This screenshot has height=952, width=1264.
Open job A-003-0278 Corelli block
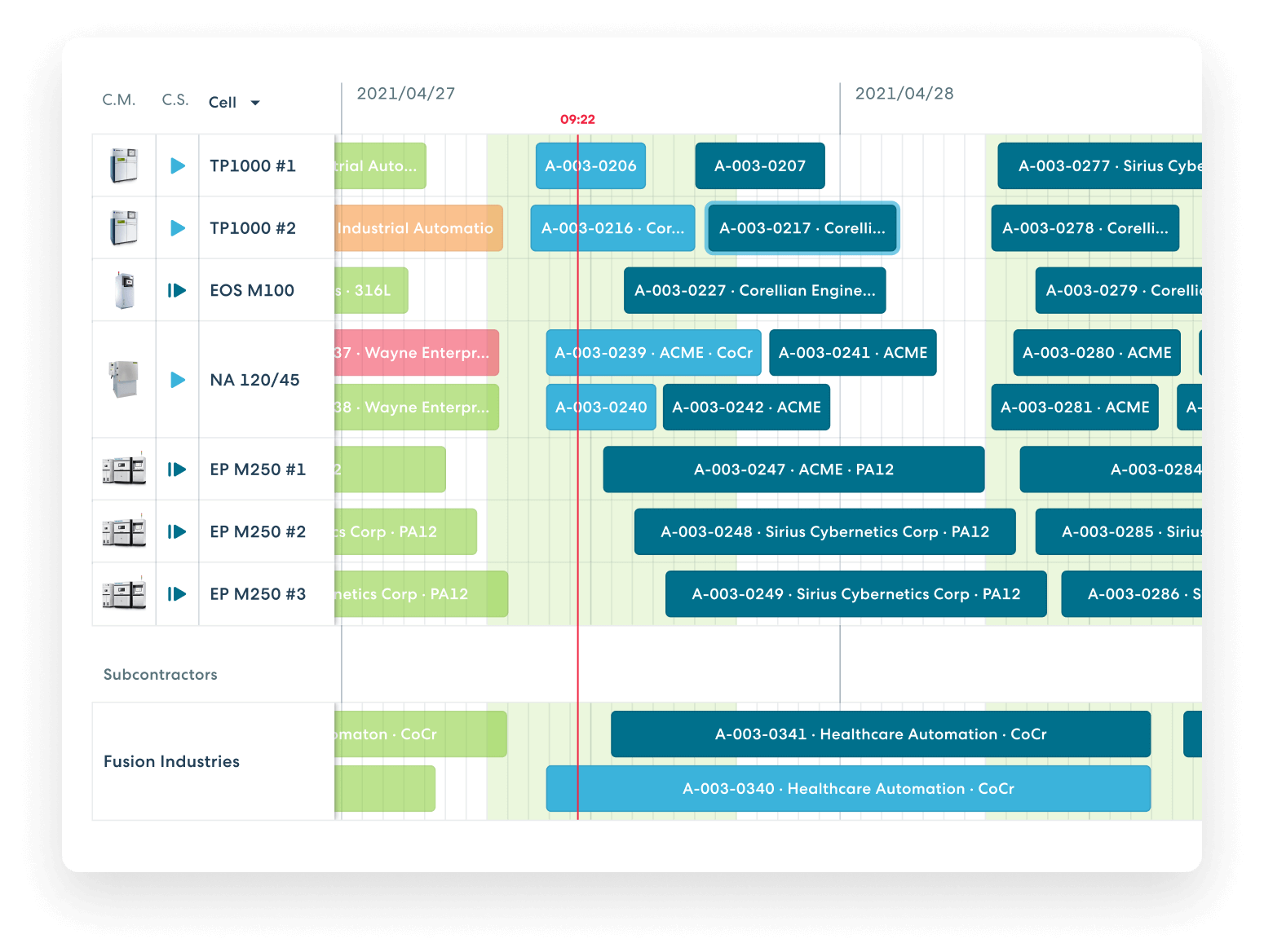tap(1085, 228)
